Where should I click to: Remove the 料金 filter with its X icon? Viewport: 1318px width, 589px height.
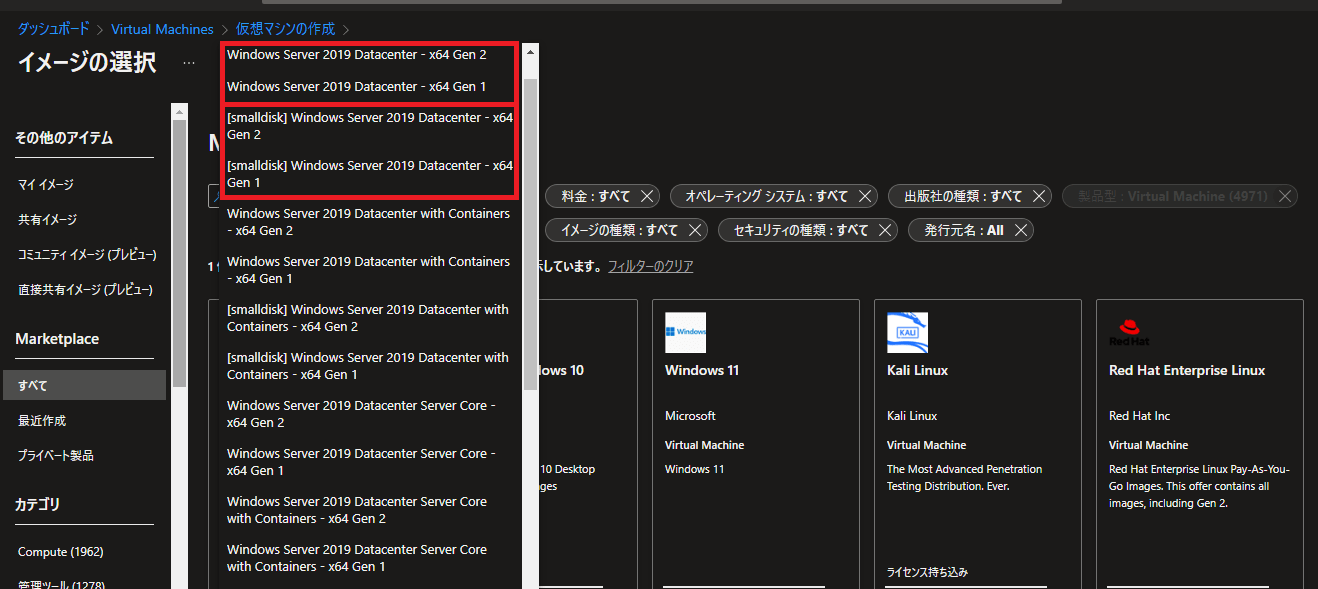[647, 196]
